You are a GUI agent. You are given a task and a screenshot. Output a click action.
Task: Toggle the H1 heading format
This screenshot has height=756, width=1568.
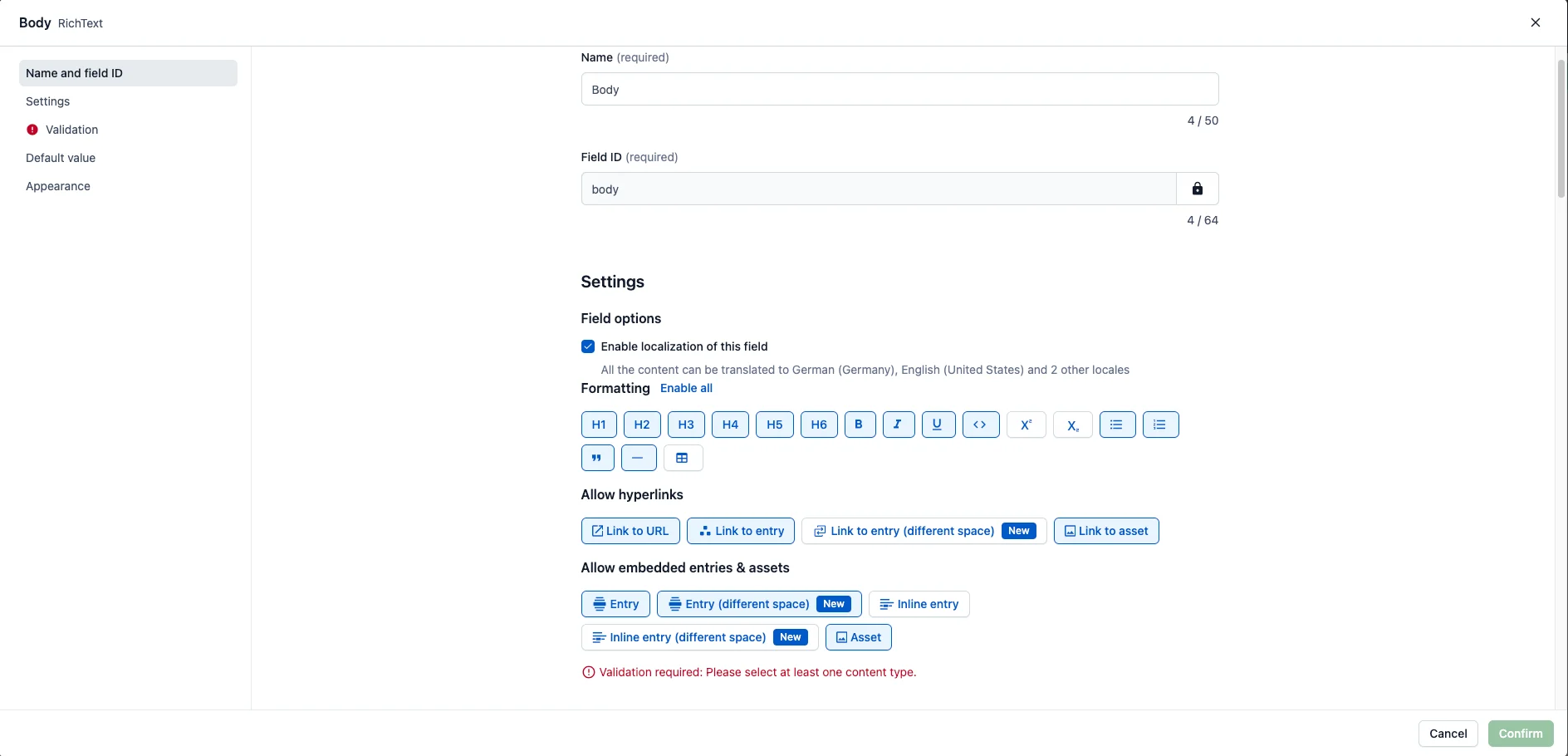point(599,425)
